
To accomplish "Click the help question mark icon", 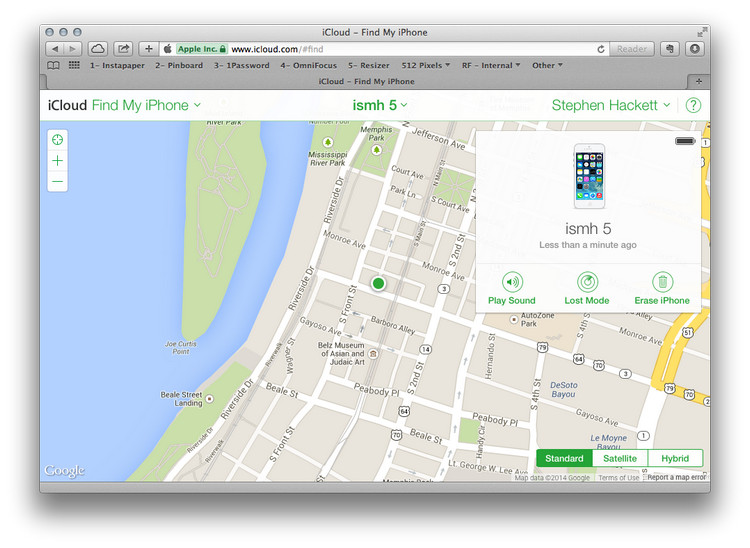I will (x=693, y=105).
